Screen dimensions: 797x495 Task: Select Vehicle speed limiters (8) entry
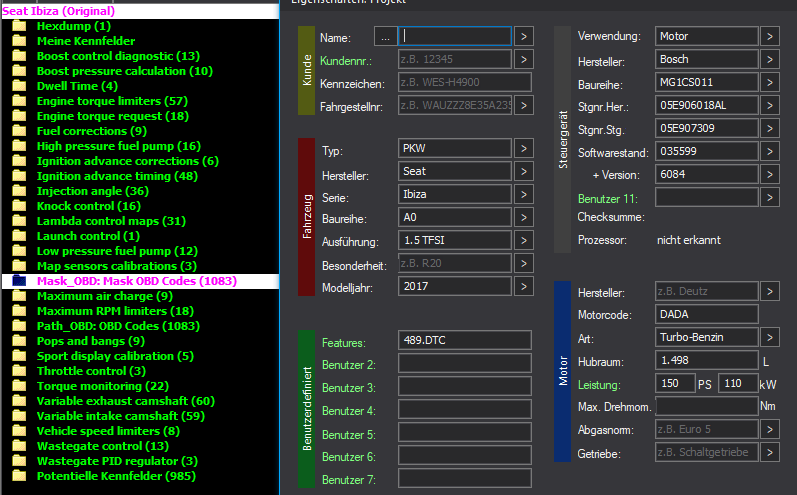coord(108,431)
